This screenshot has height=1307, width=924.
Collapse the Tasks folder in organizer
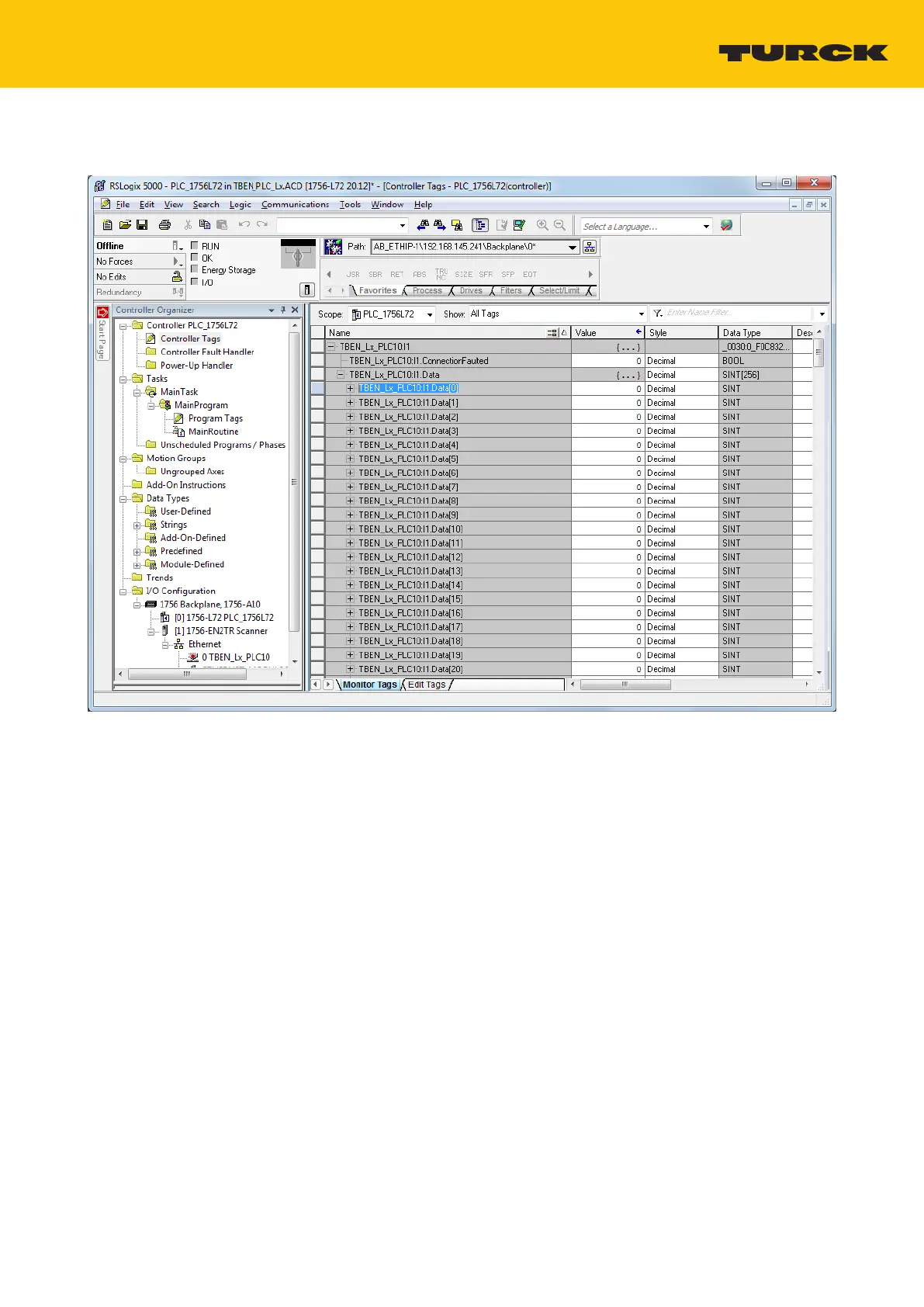pyautogui.click(x=123, y=380)
